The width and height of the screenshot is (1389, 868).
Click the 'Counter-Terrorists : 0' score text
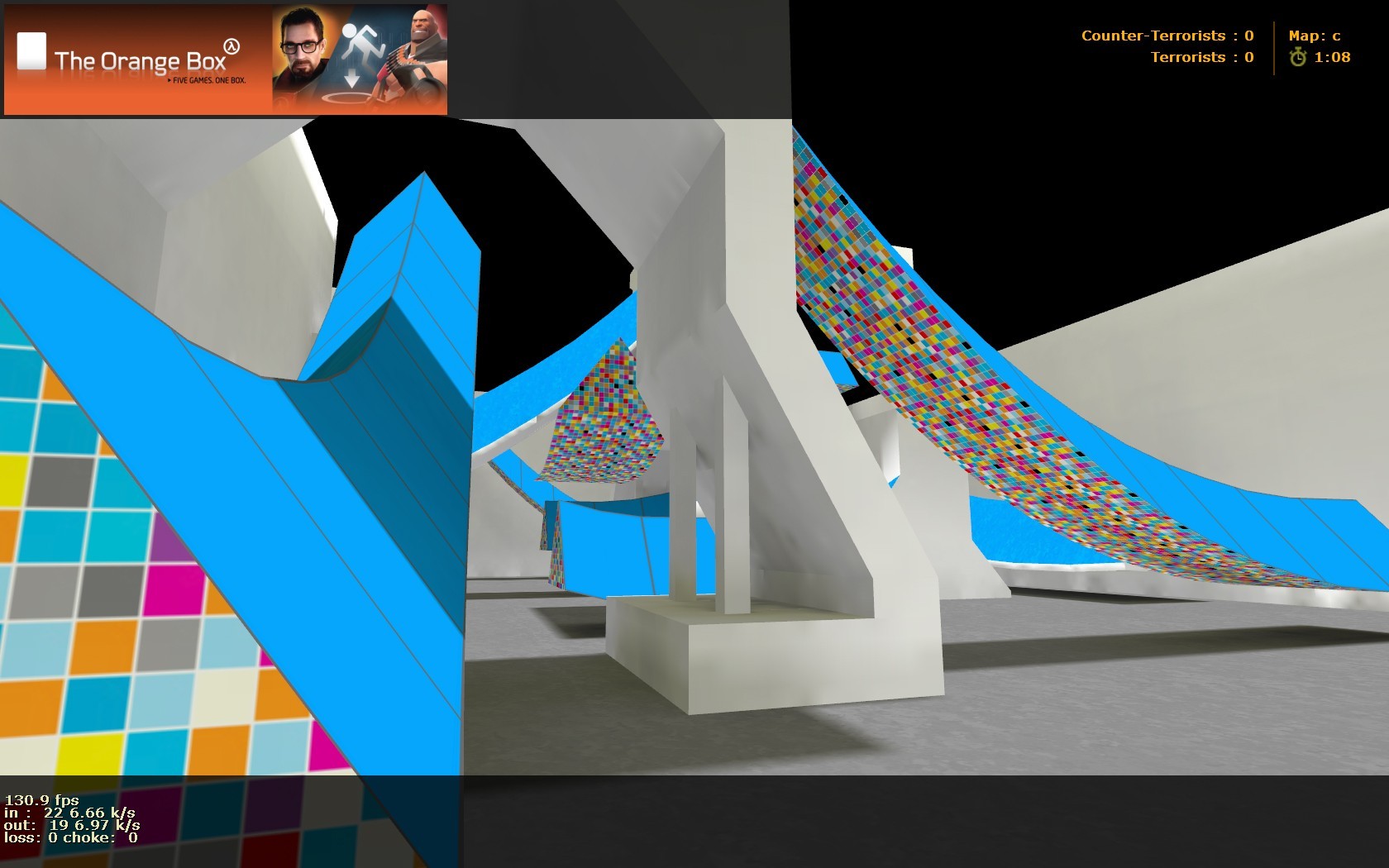point(1167,36)
